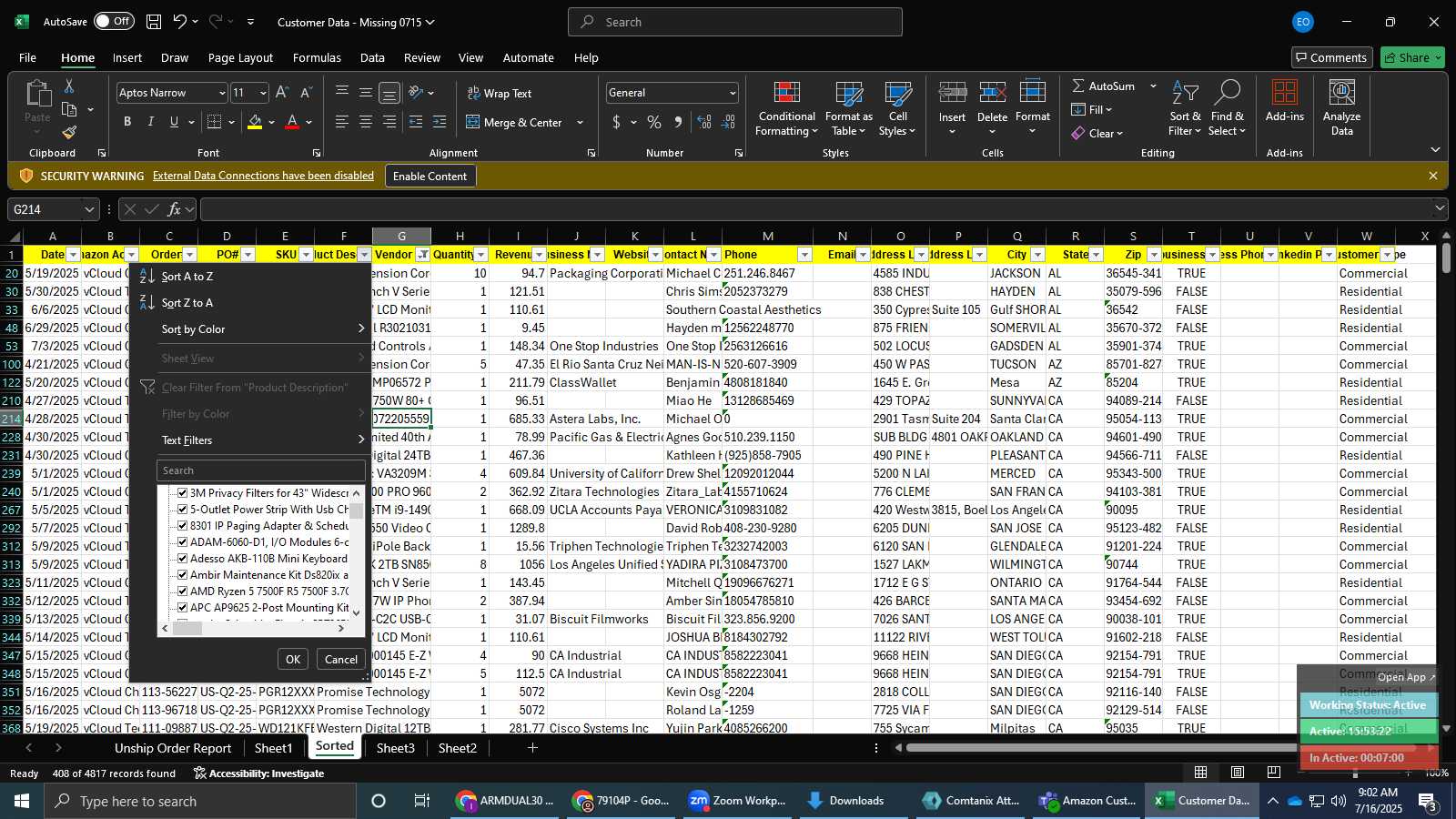Open the City column filter dropdown
The width and height of the screenshot is (1456, 819).
tap(1037, 255)
